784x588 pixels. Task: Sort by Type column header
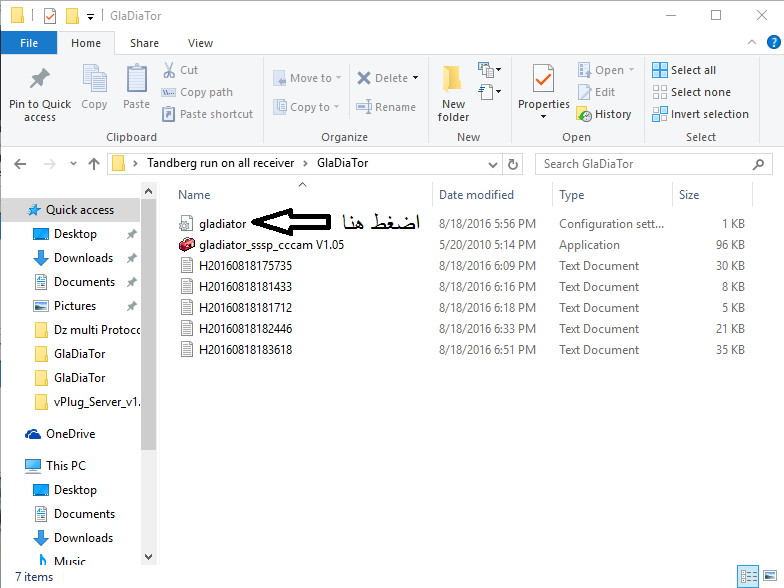point(571,195)
